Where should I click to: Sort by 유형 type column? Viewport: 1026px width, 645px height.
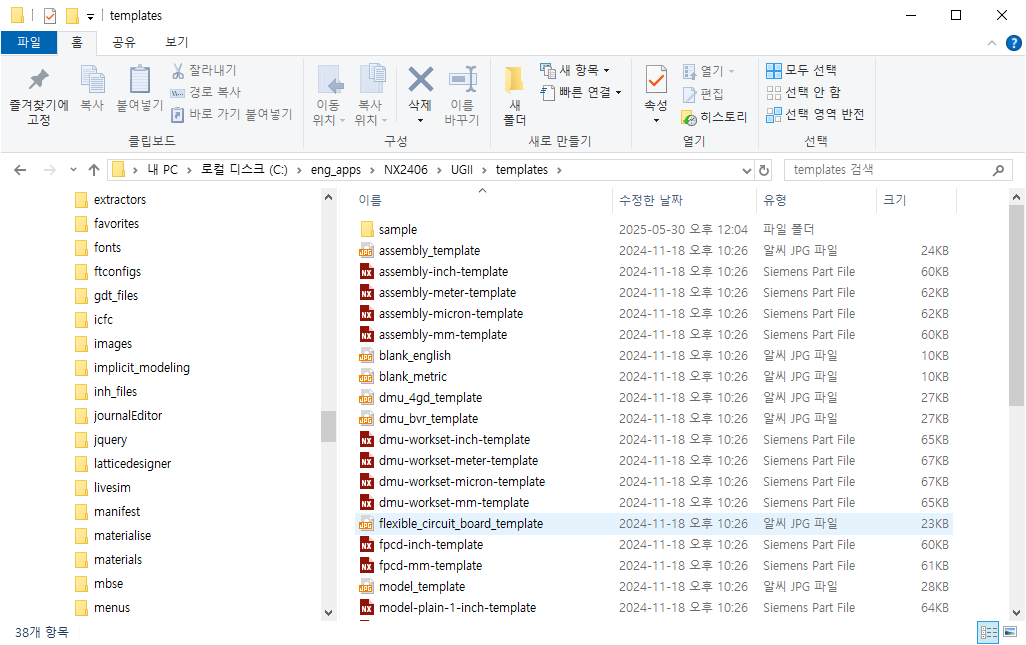tap(775, 200)
